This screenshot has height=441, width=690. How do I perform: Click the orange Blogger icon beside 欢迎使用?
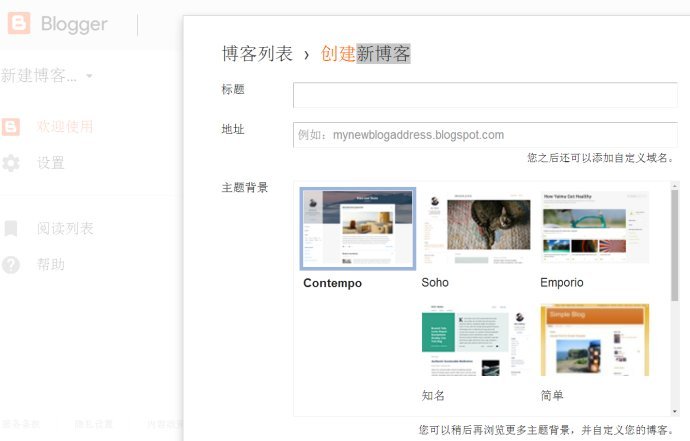[x=11, y=127]
